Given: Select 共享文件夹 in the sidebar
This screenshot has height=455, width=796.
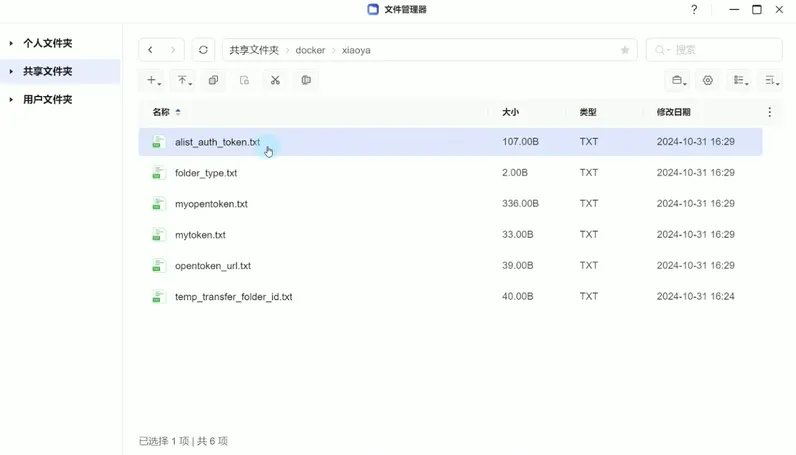Looking at the screenshot, I should 48,72.
